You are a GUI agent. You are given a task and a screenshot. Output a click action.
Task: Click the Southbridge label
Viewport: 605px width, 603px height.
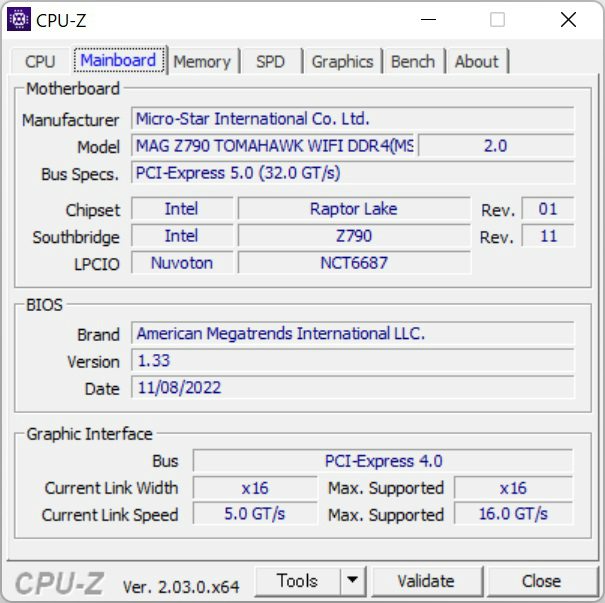(76, 237)
